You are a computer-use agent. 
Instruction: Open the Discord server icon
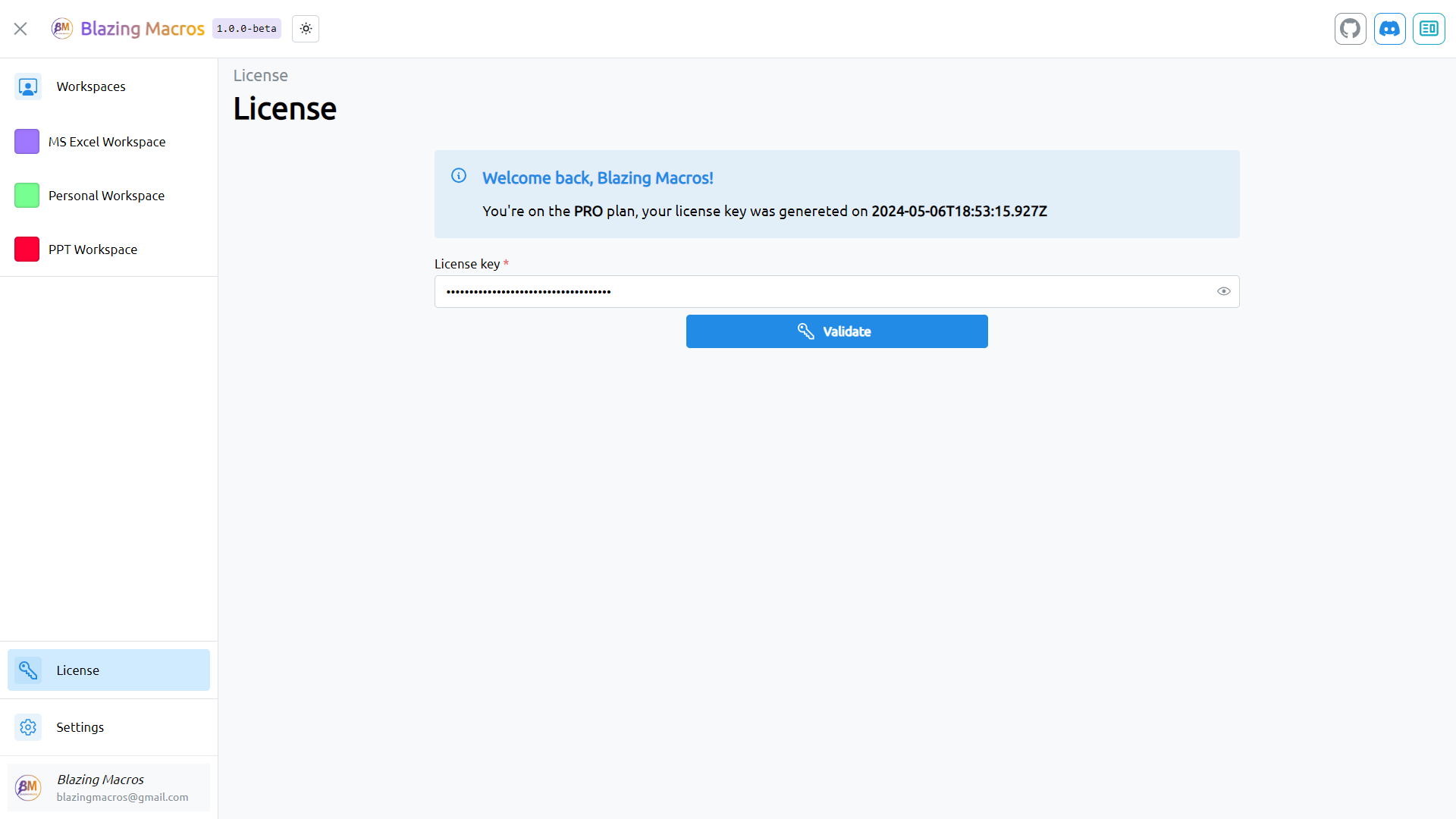(1390, 29)
